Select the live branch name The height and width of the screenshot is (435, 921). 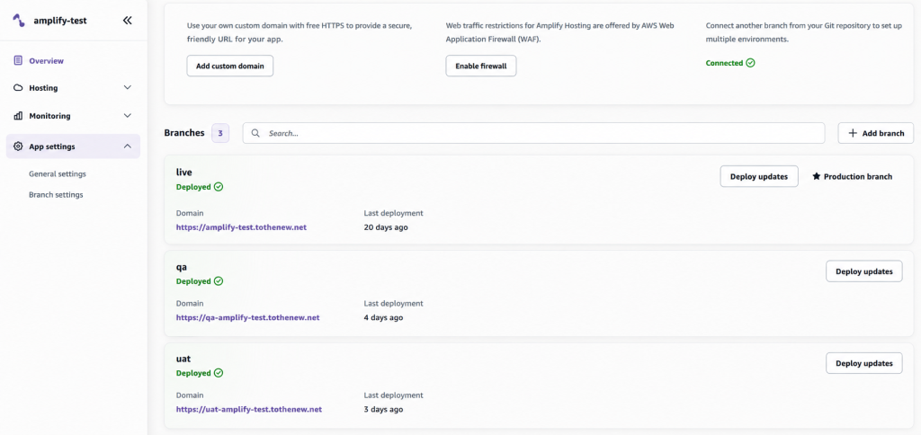click(184, 172)
